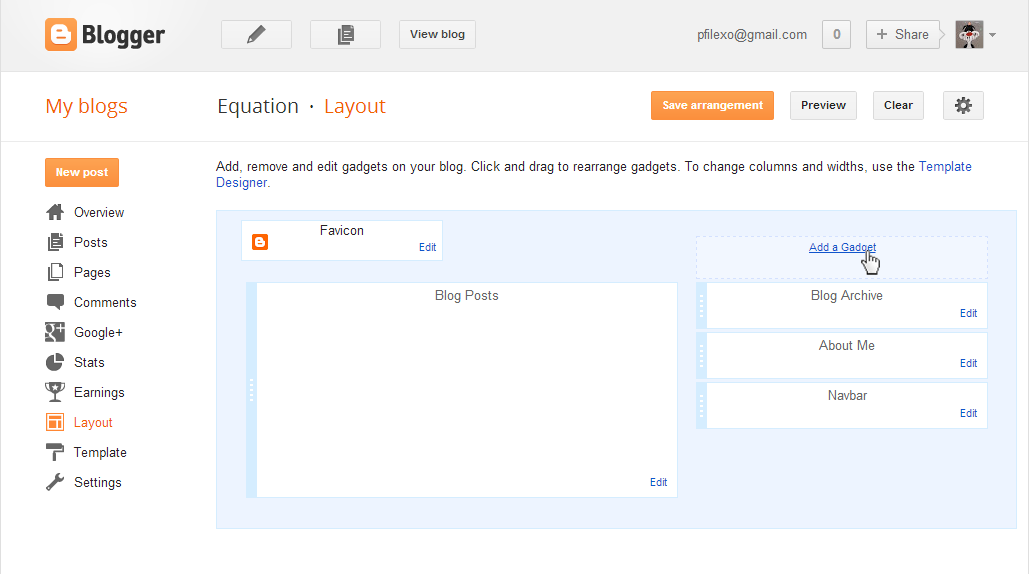This screenshot has width=1029, height=574.
Task: Select Settings from the sidebar
Action: [x=97, y=482]
